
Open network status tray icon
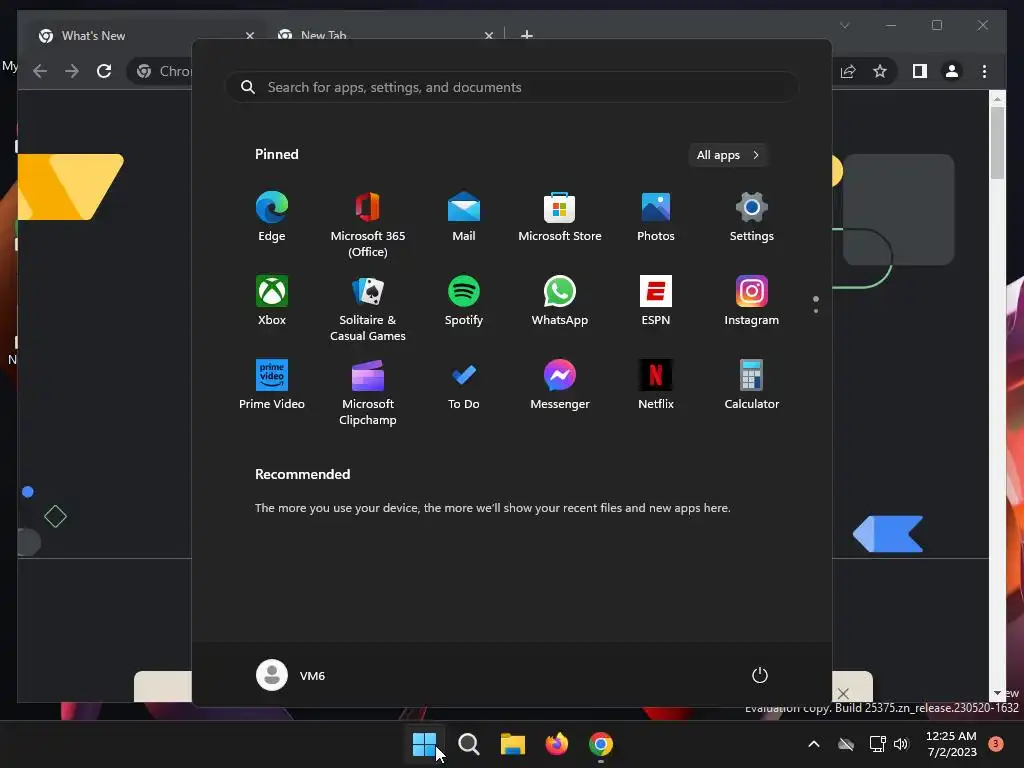click(877, 744)
